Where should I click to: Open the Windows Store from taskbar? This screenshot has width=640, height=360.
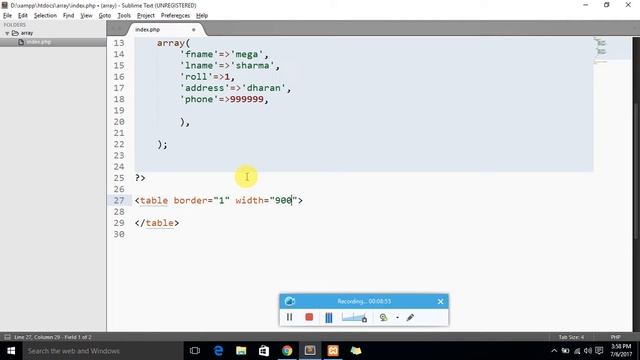click(x=264, y=351)
